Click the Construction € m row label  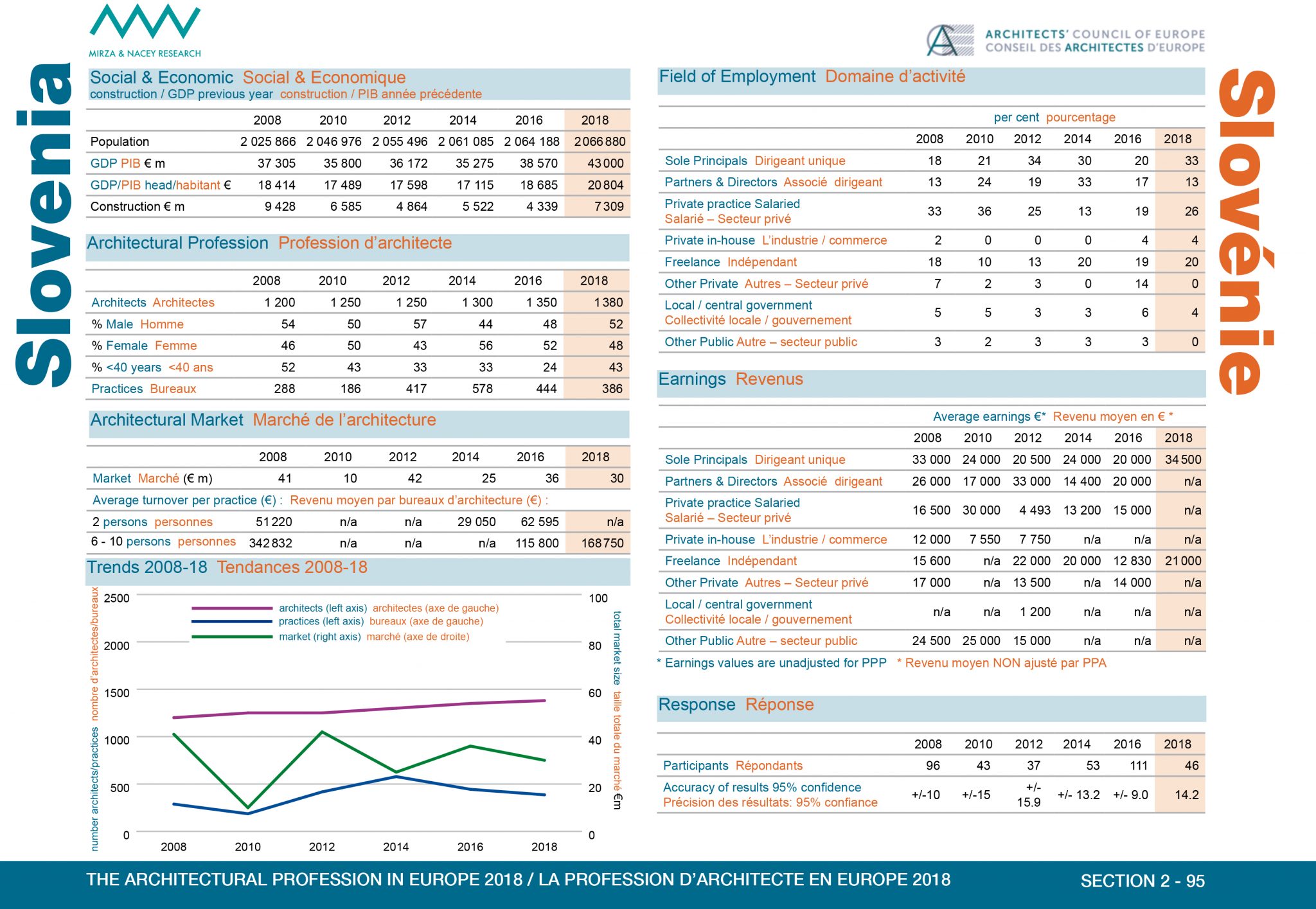138,206
